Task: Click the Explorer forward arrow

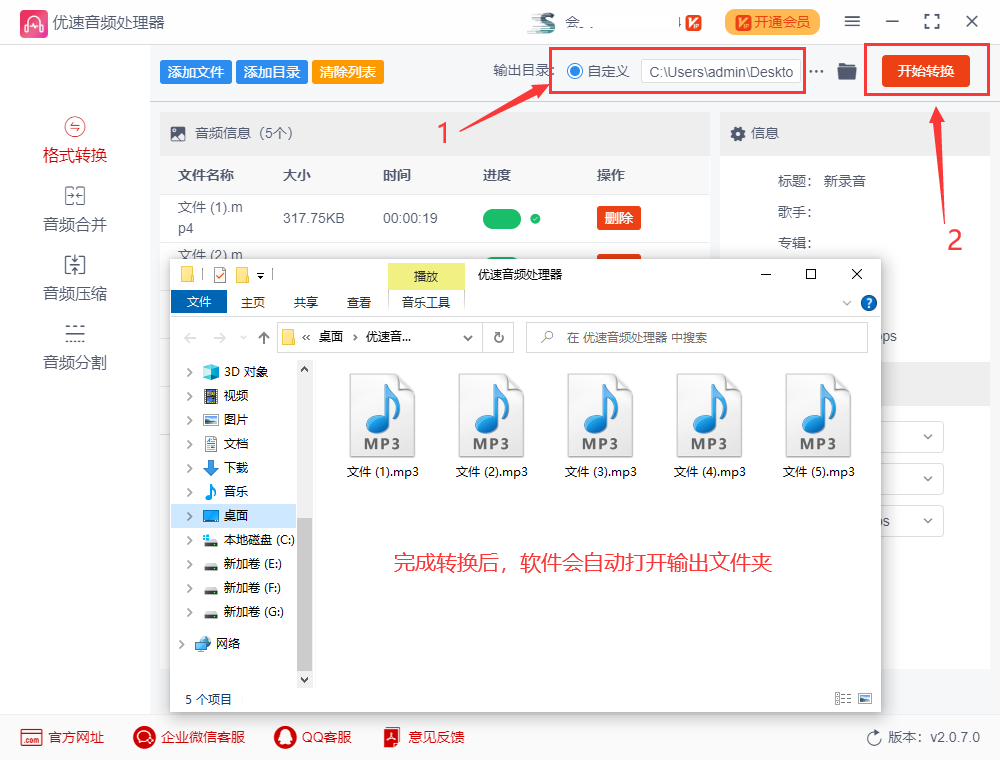Action: pyautogui.click(x=219, y=338)
